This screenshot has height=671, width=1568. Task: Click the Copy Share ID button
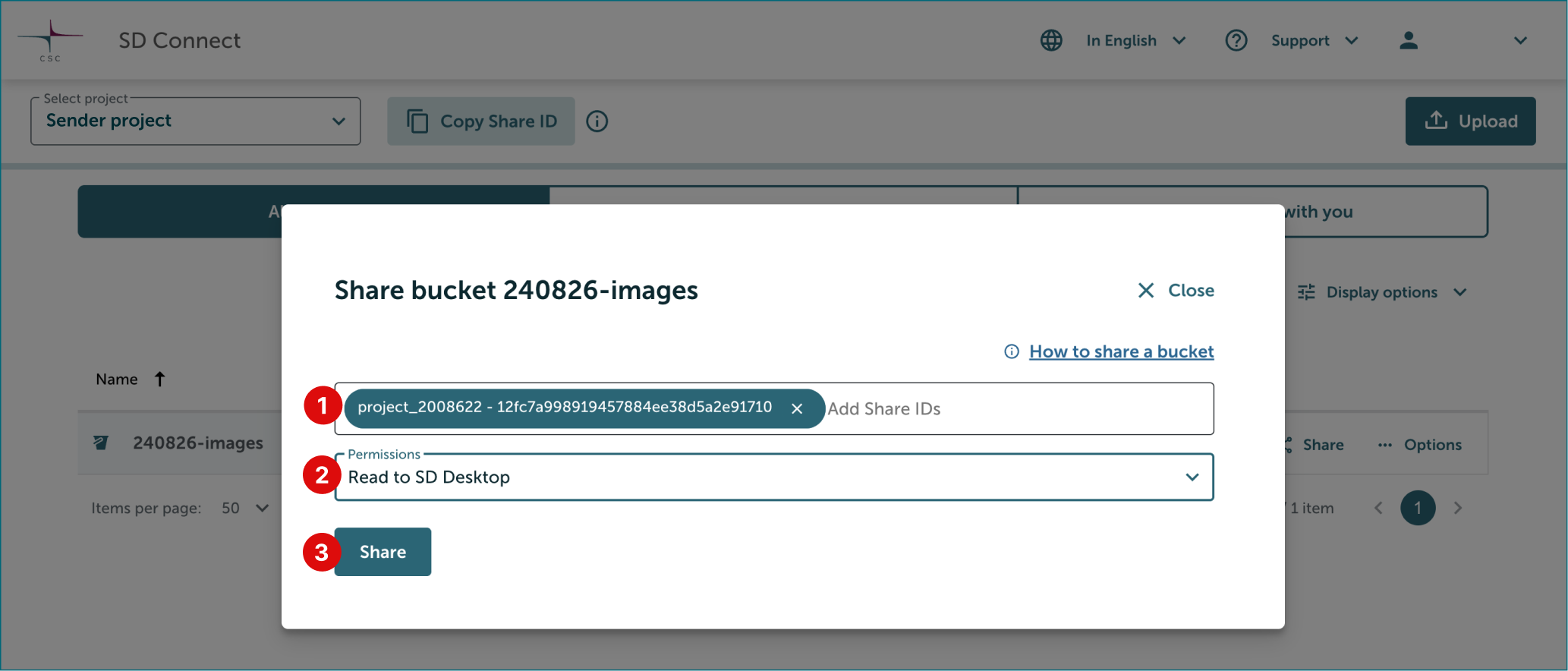click(x=481, y=121)
